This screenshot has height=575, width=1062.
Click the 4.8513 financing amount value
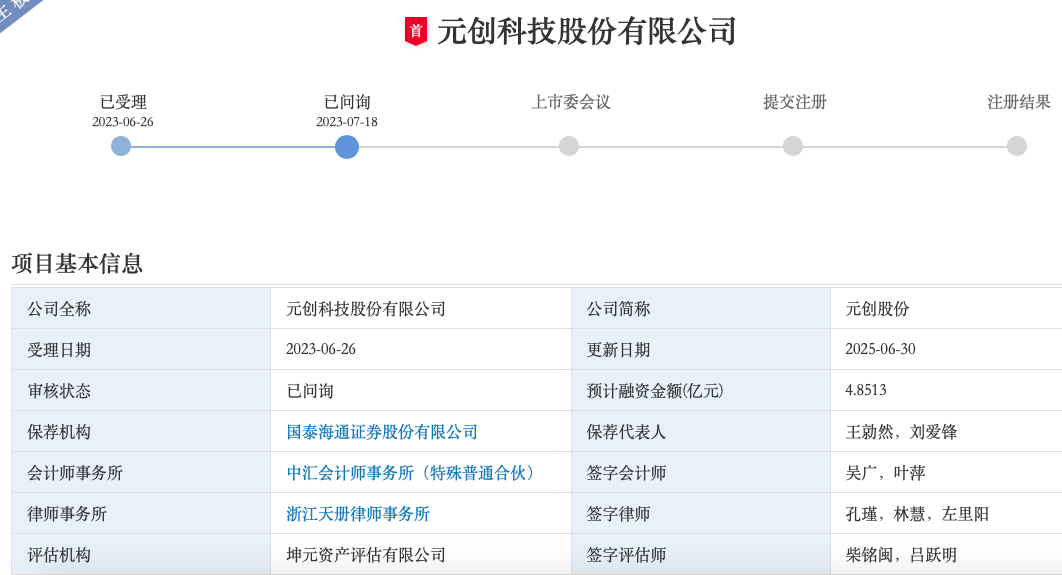tap(866, 390)
